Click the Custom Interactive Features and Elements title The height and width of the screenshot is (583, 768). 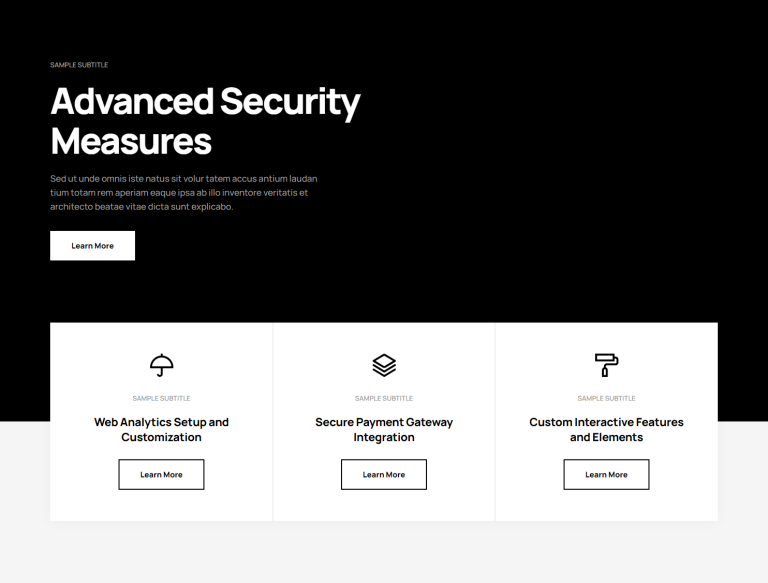[606, 430]
